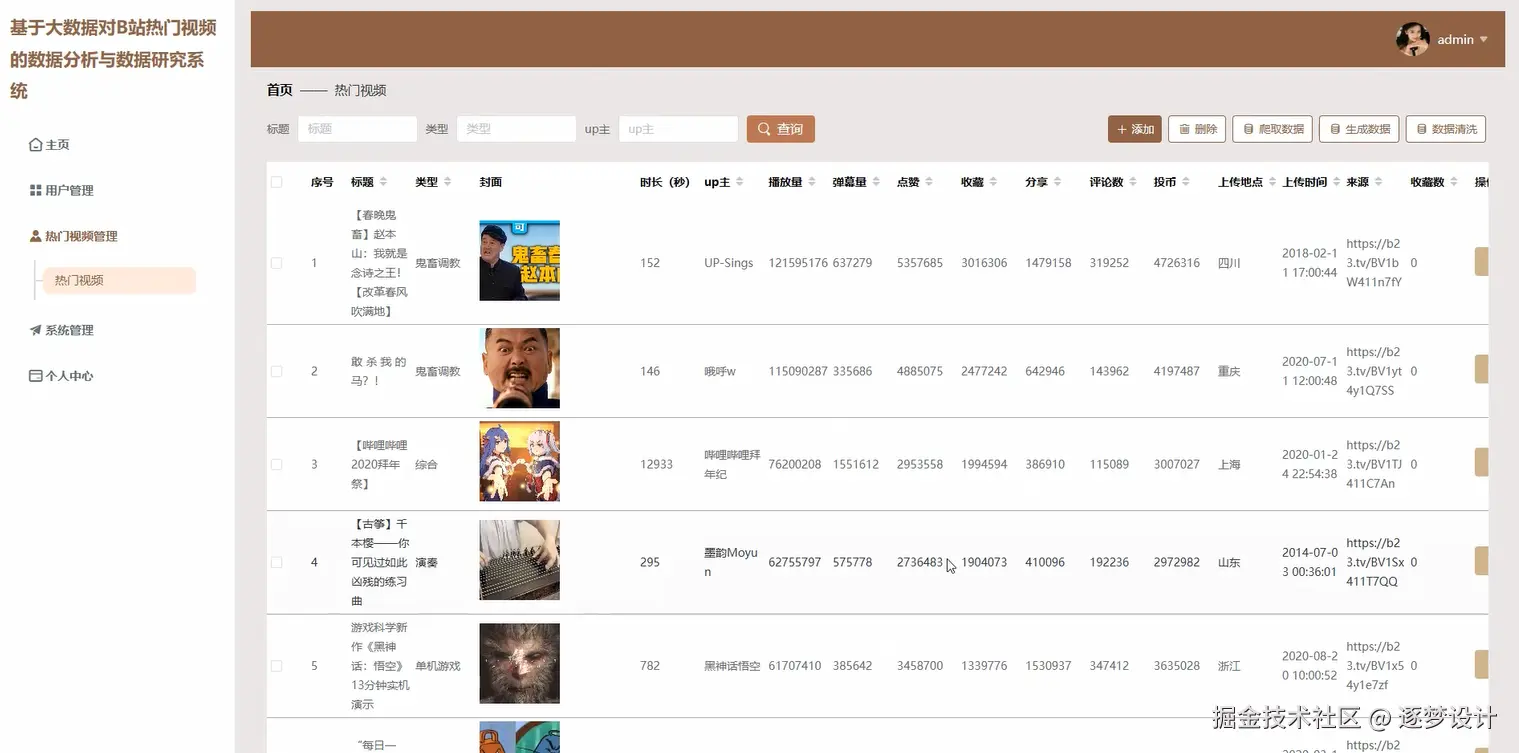
Task: Sort the list by 分享 count
Action: click(1057, 182)
